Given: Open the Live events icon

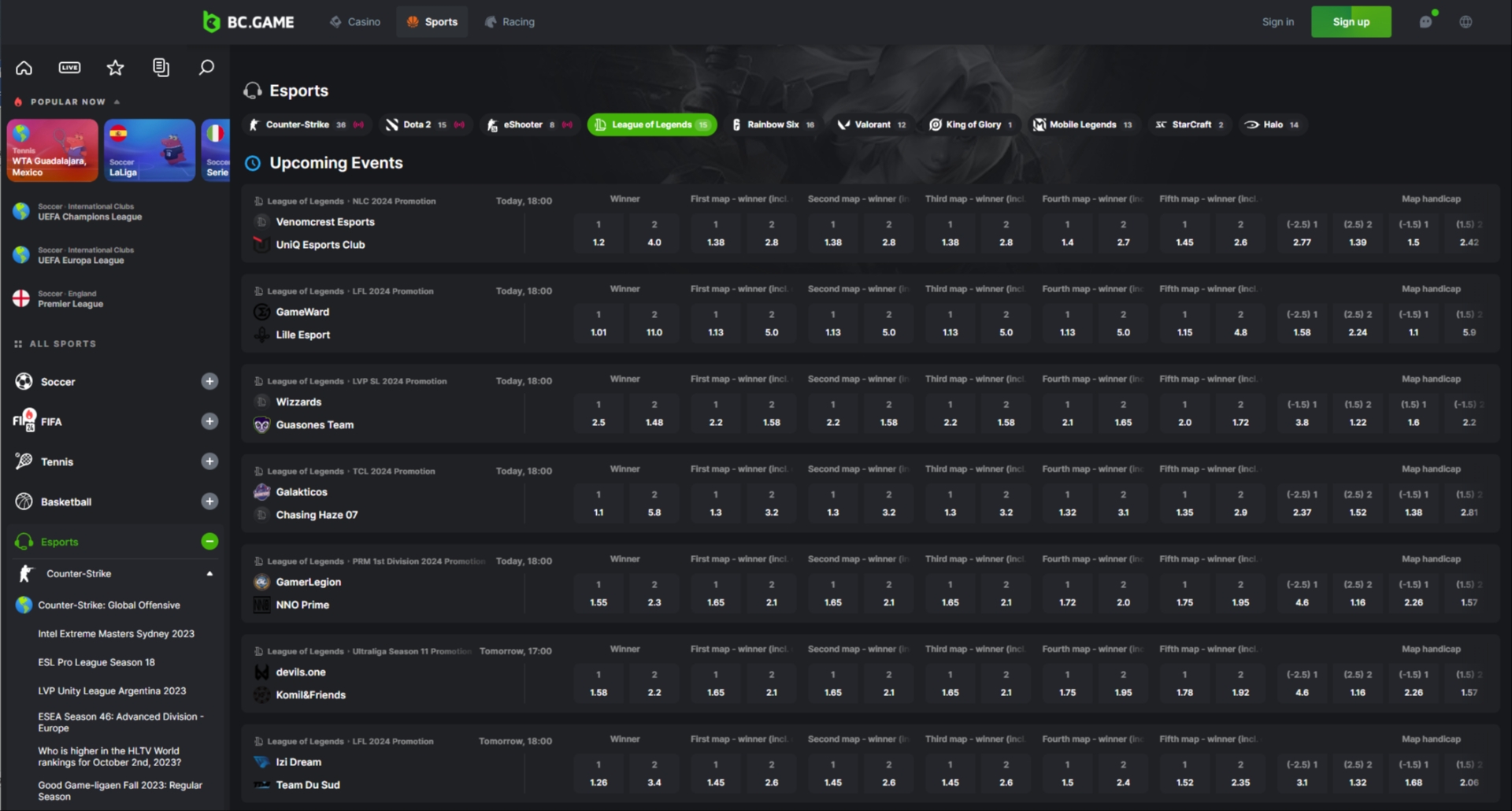Looking at the screenshot, I should (69, 68).
